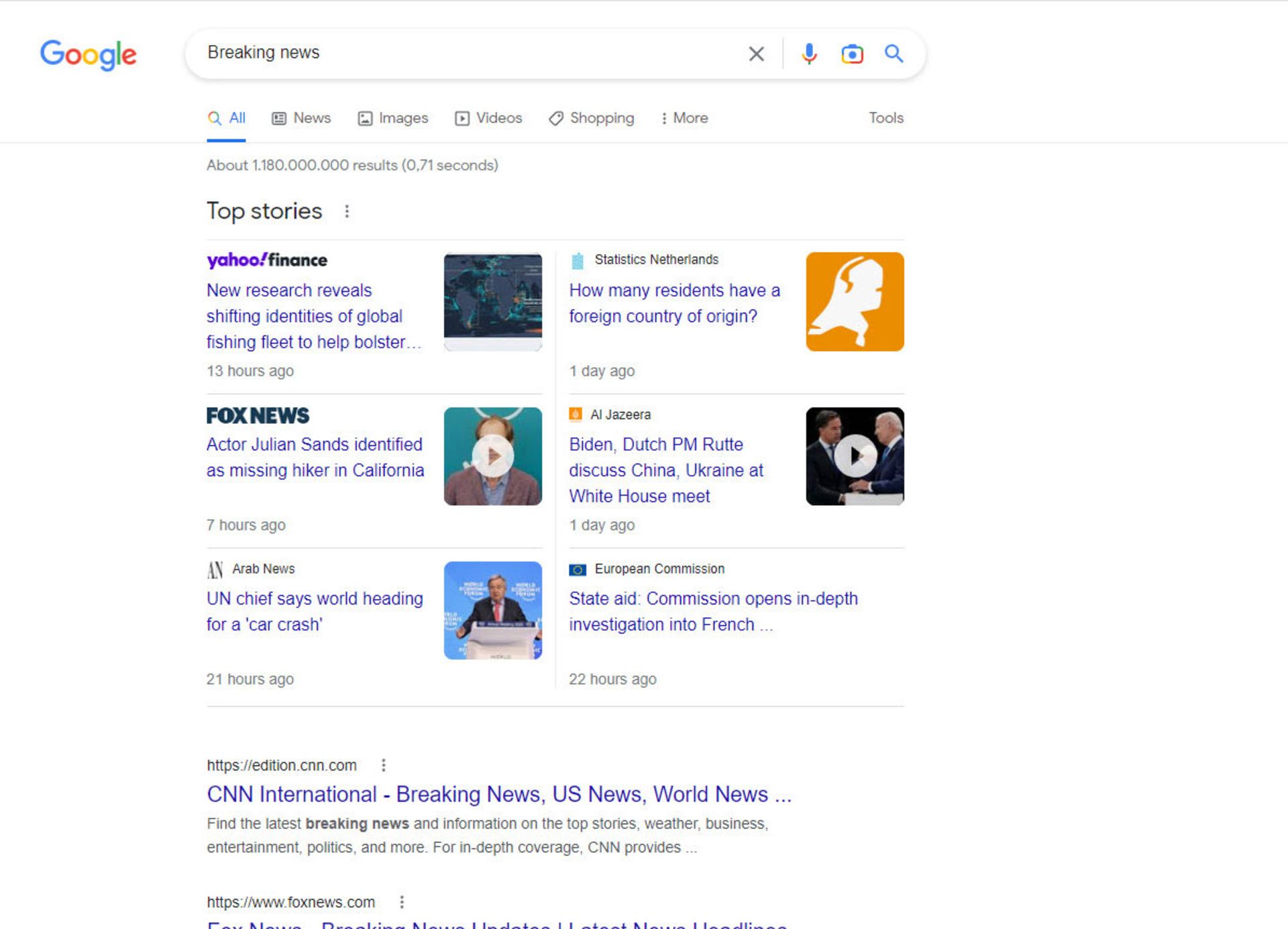The image size is (1288, 929).
Task: Open the Julian Sands missing hiker story
Action: [315, 457]
